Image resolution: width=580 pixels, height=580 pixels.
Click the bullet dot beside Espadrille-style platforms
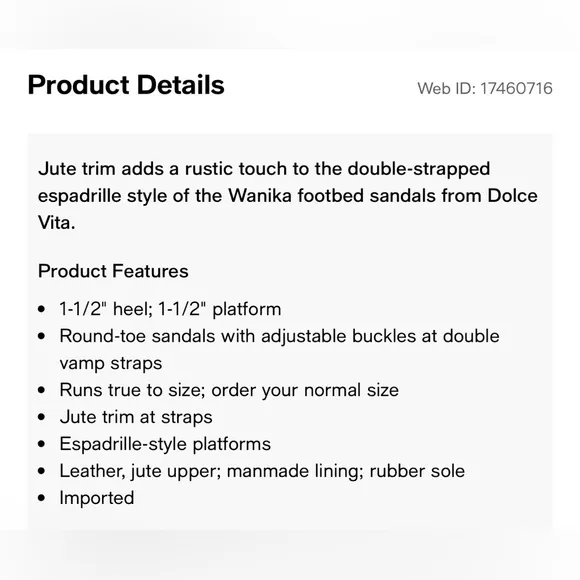pyautogui.click(x=41, y=444)
